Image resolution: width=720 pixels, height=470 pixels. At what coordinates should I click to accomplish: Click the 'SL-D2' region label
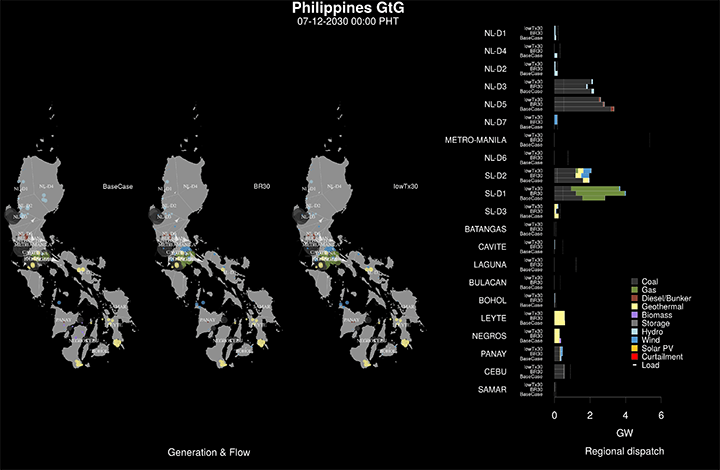point(495,176)
